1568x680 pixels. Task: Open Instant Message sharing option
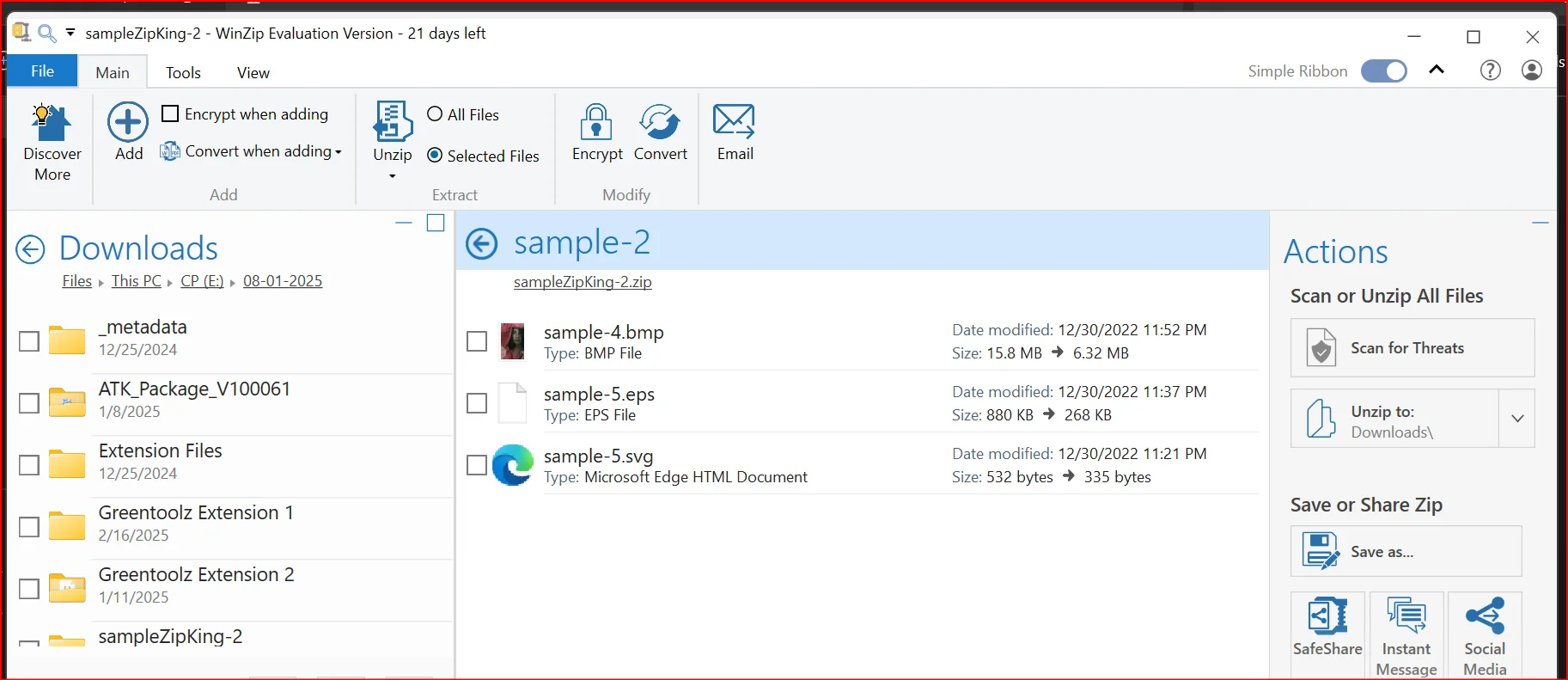(x=1406, y=635)
